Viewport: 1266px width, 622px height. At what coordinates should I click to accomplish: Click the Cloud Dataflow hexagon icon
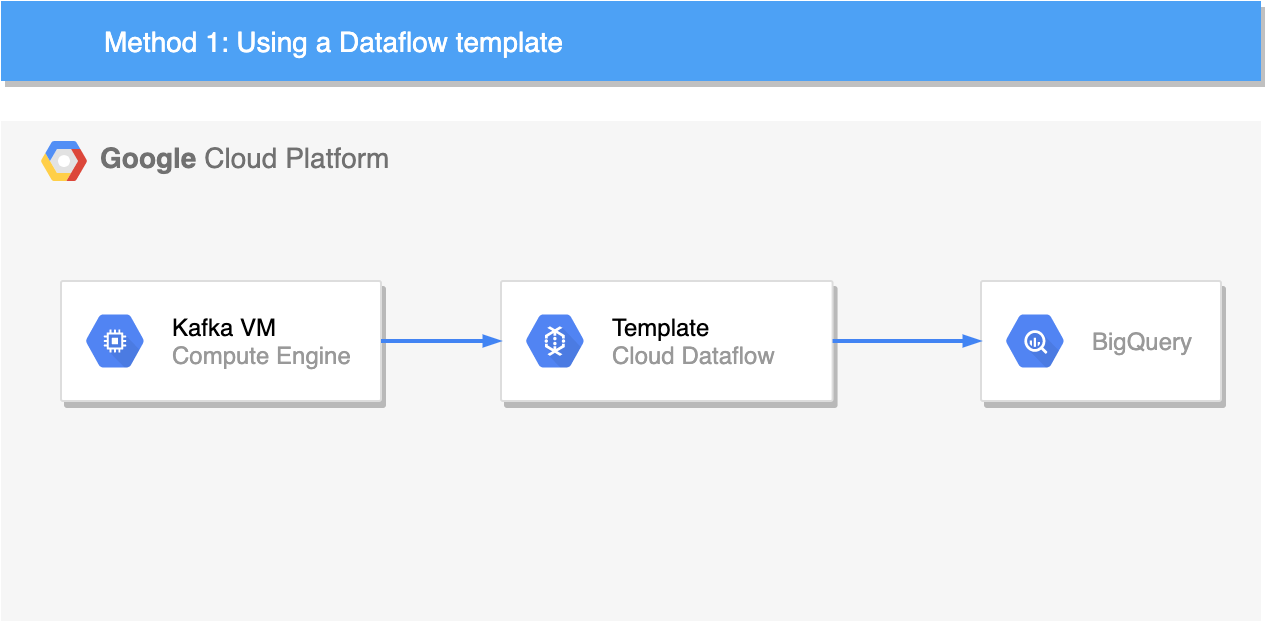pos(555,342)
